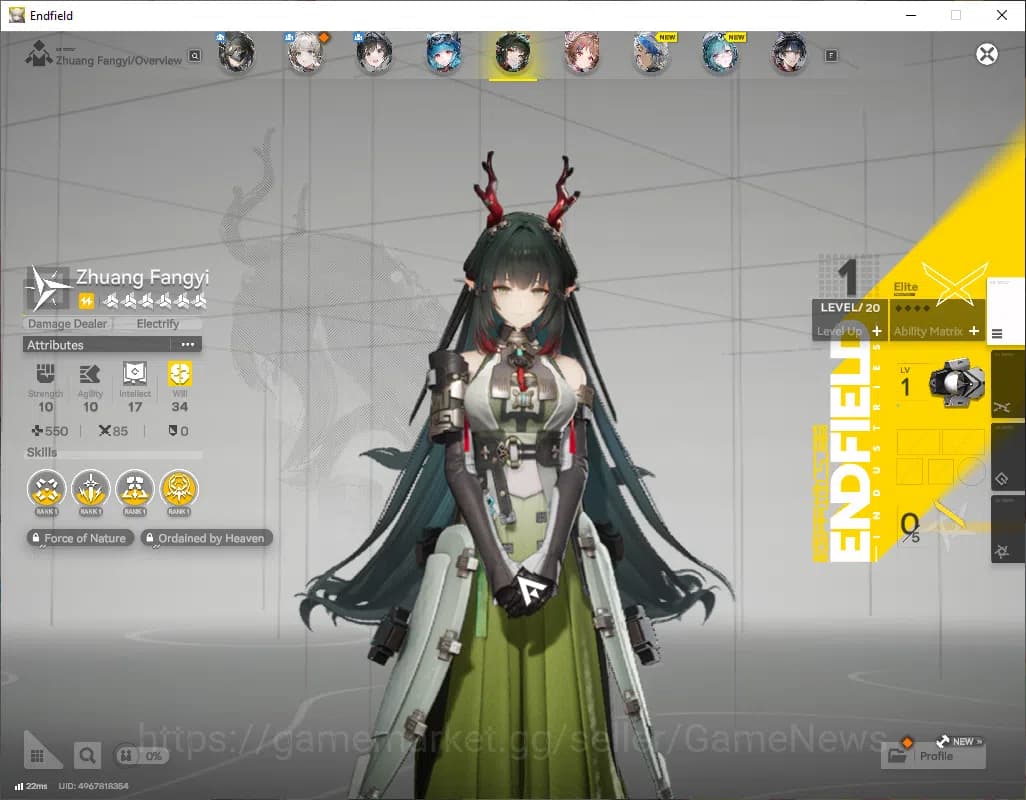Click the HP 550 stat
Viewport: 1026px width, 800px height.
click(50, 431)
